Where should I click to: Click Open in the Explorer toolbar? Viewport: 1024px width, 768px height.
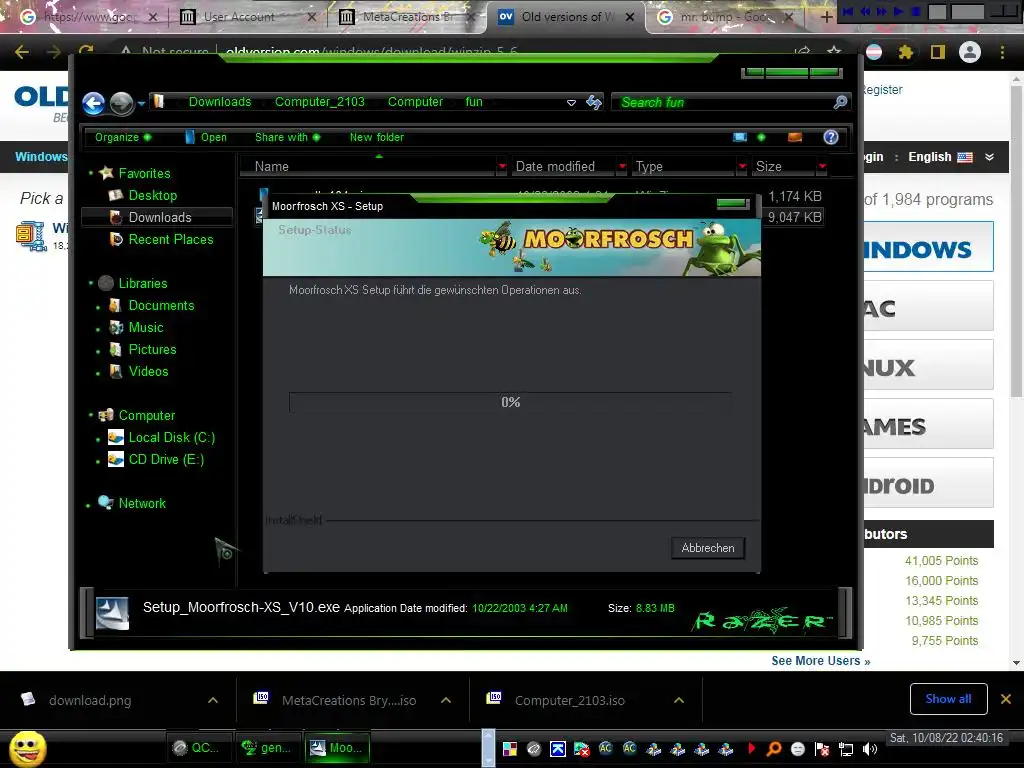(x=206, y=137)
